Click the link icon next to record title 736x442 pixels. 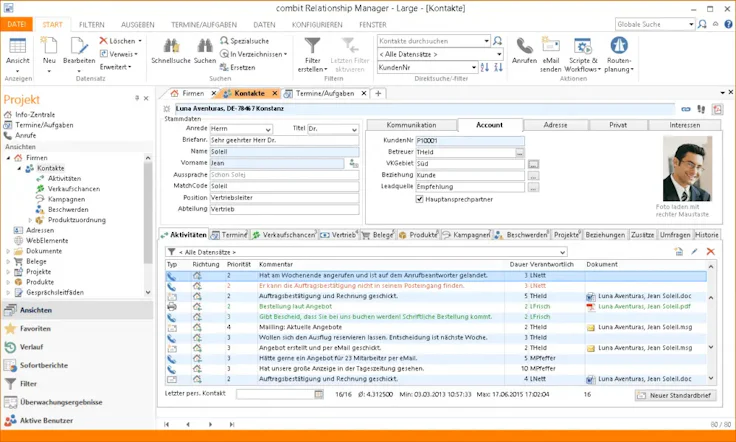[686, 109]
